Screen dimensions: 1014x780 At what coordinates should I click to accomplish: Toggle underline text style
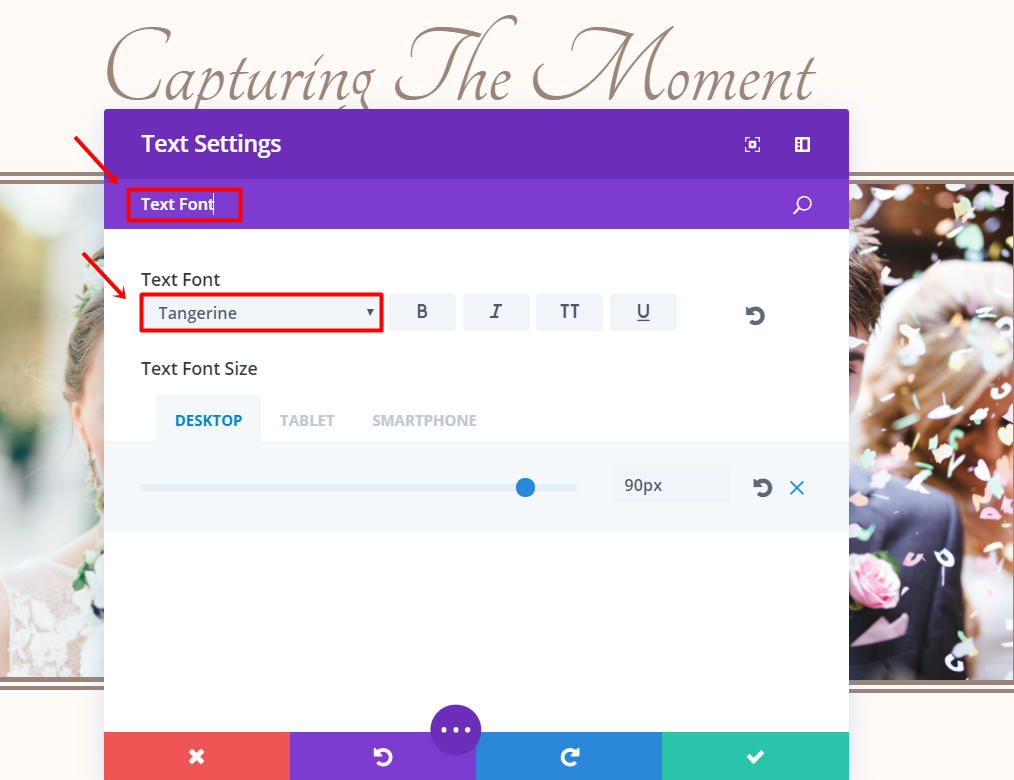click(643, 312)
